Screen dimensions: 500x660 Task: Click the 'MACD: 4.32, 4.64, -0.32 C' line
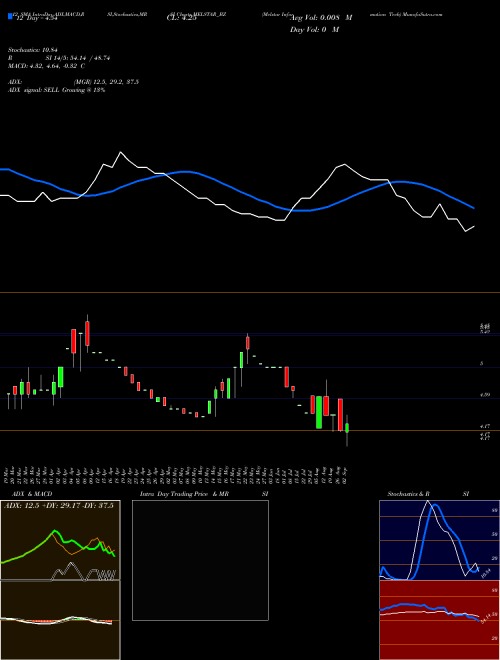[46, 66]
